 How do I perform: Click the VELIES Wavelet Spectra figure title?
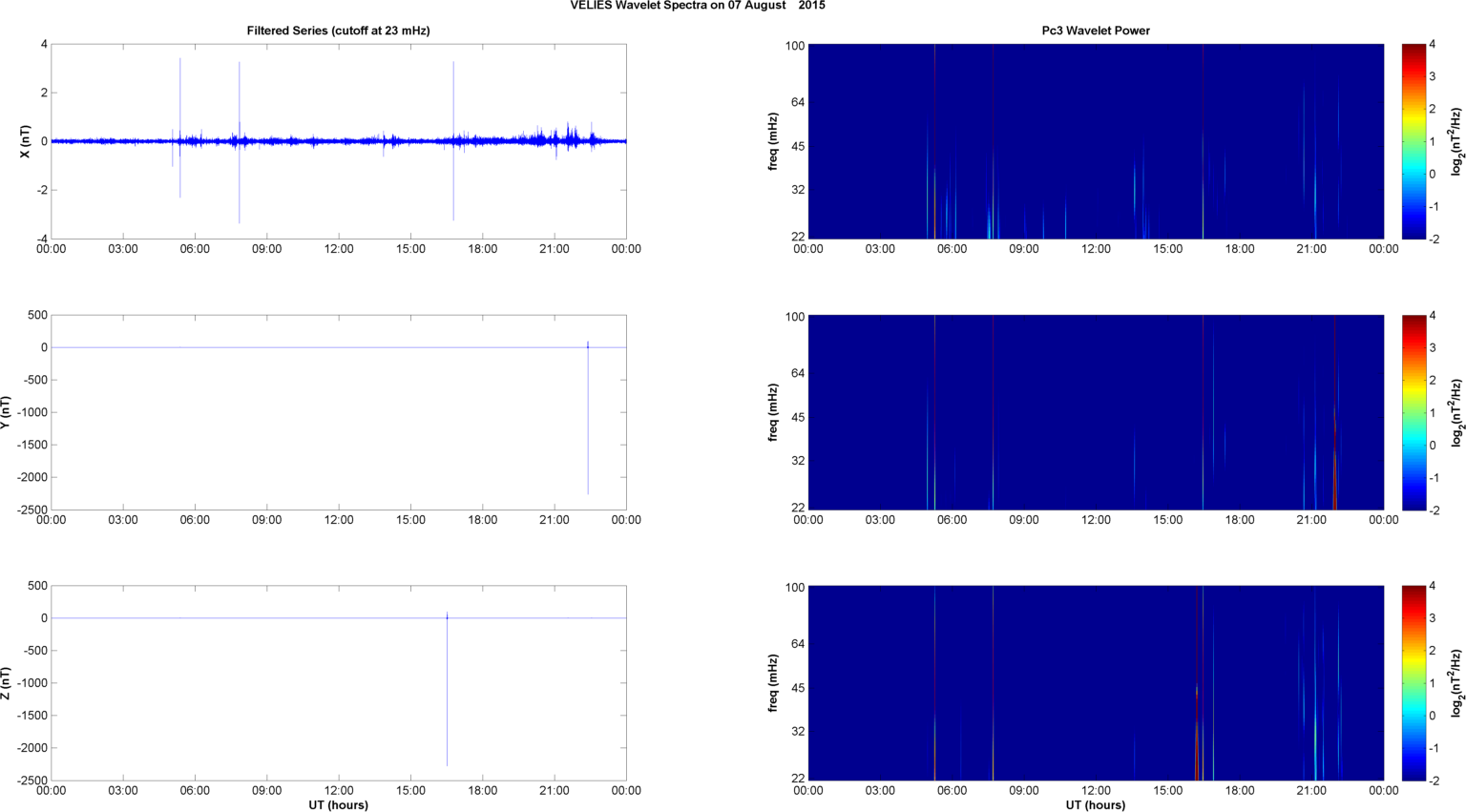click(698, 6)
